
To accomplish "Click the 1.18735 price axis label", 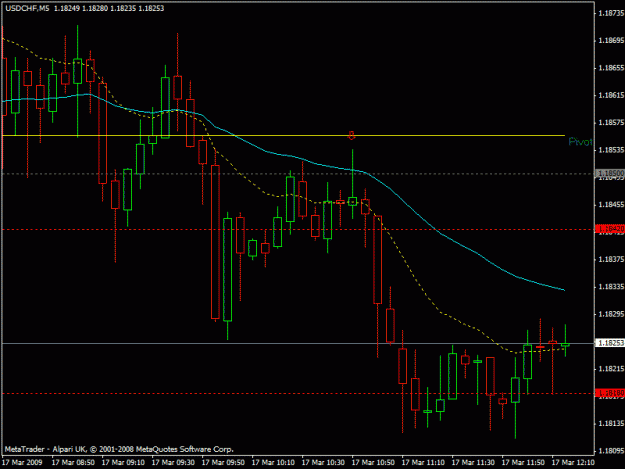I will point(611,13).
